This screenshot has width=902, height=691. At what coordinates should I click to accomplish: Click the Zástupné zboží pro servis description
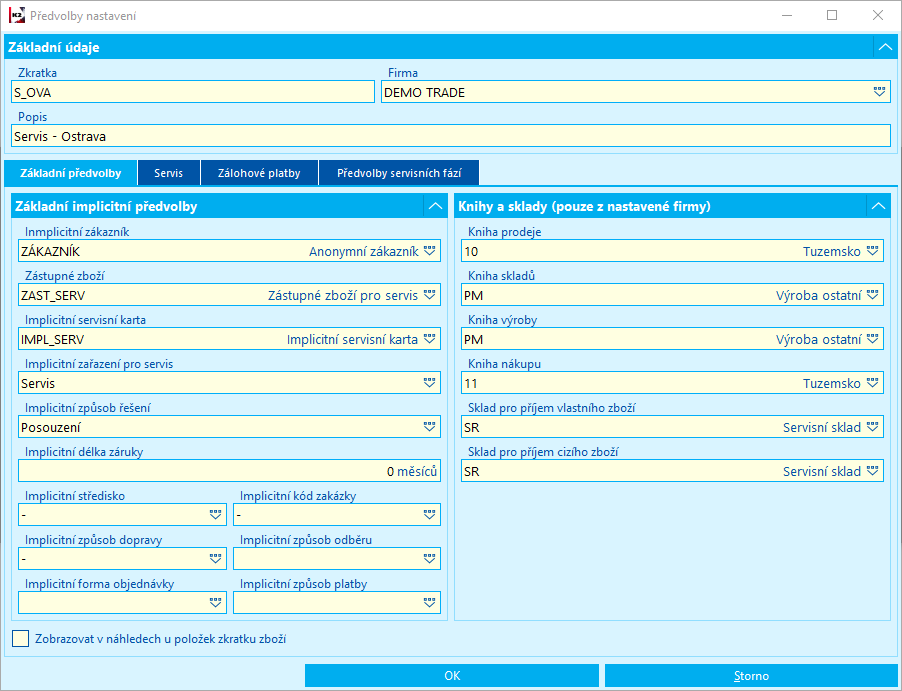click(343, 296)
